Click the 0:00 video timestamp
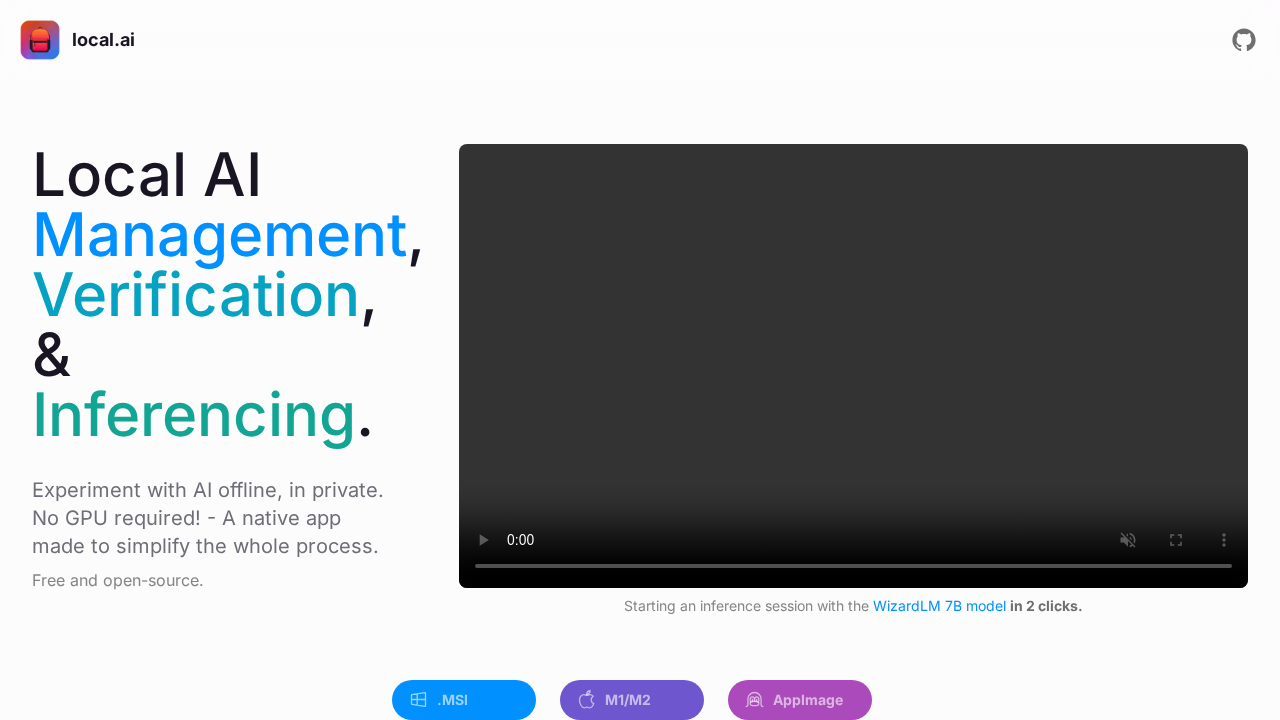Image resolution: width=1280 pixels, height=720 pixels. 520,540
